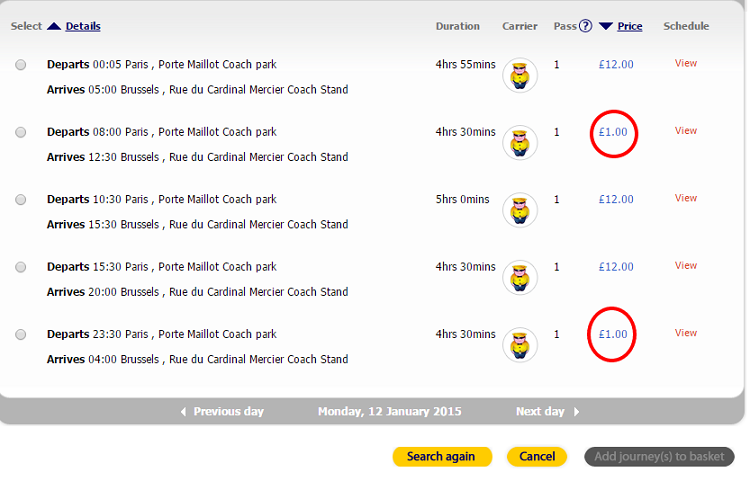
Task: Click the Previous day left arrow
Action: click(183, 412)
